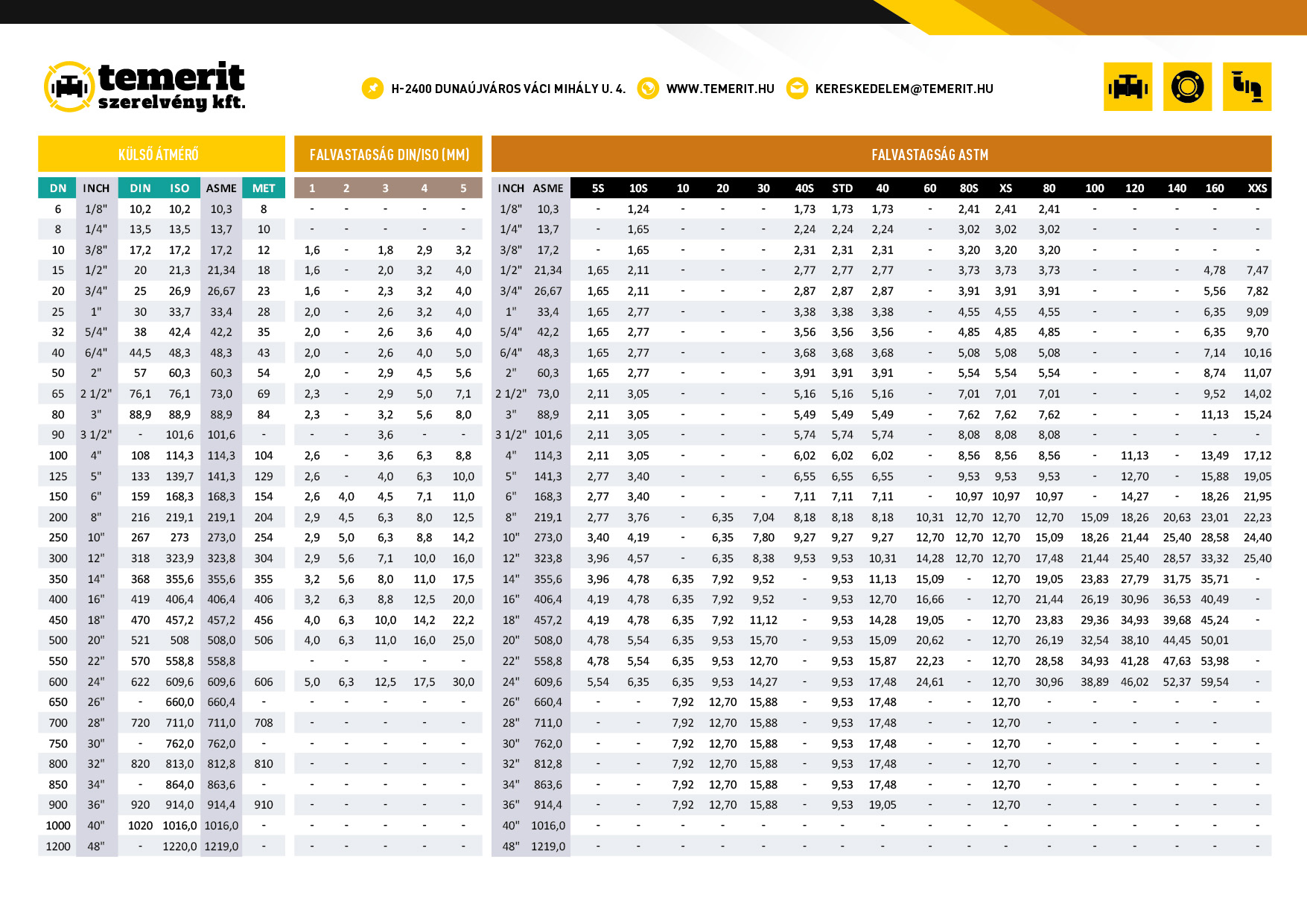Click the 140 column header
Image resolution: width=1307 pixels, height=924 pixels.
tap(1177, 188)
